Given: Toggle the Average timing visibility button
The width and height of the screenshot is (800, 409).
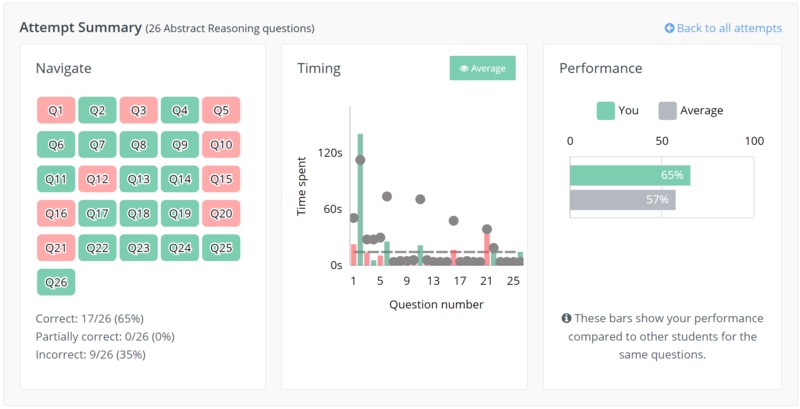Looking at the screenshot, I should [x=482, y=68].
